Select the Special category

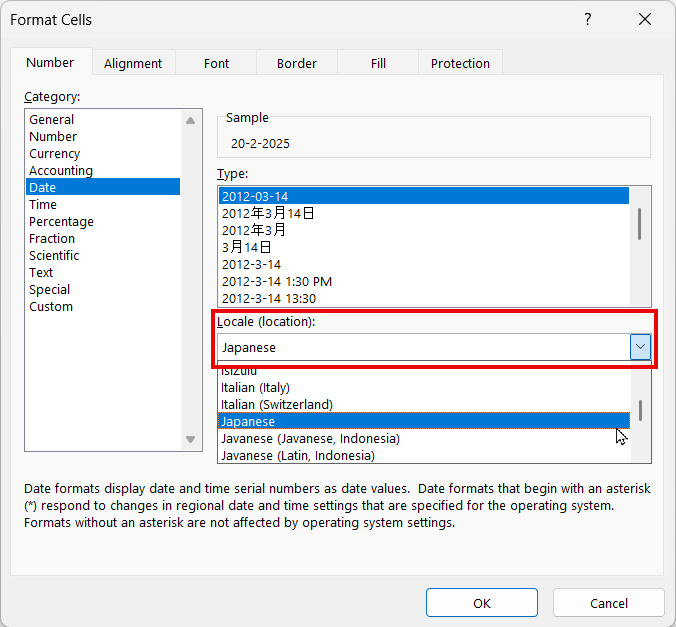point(103,289)
